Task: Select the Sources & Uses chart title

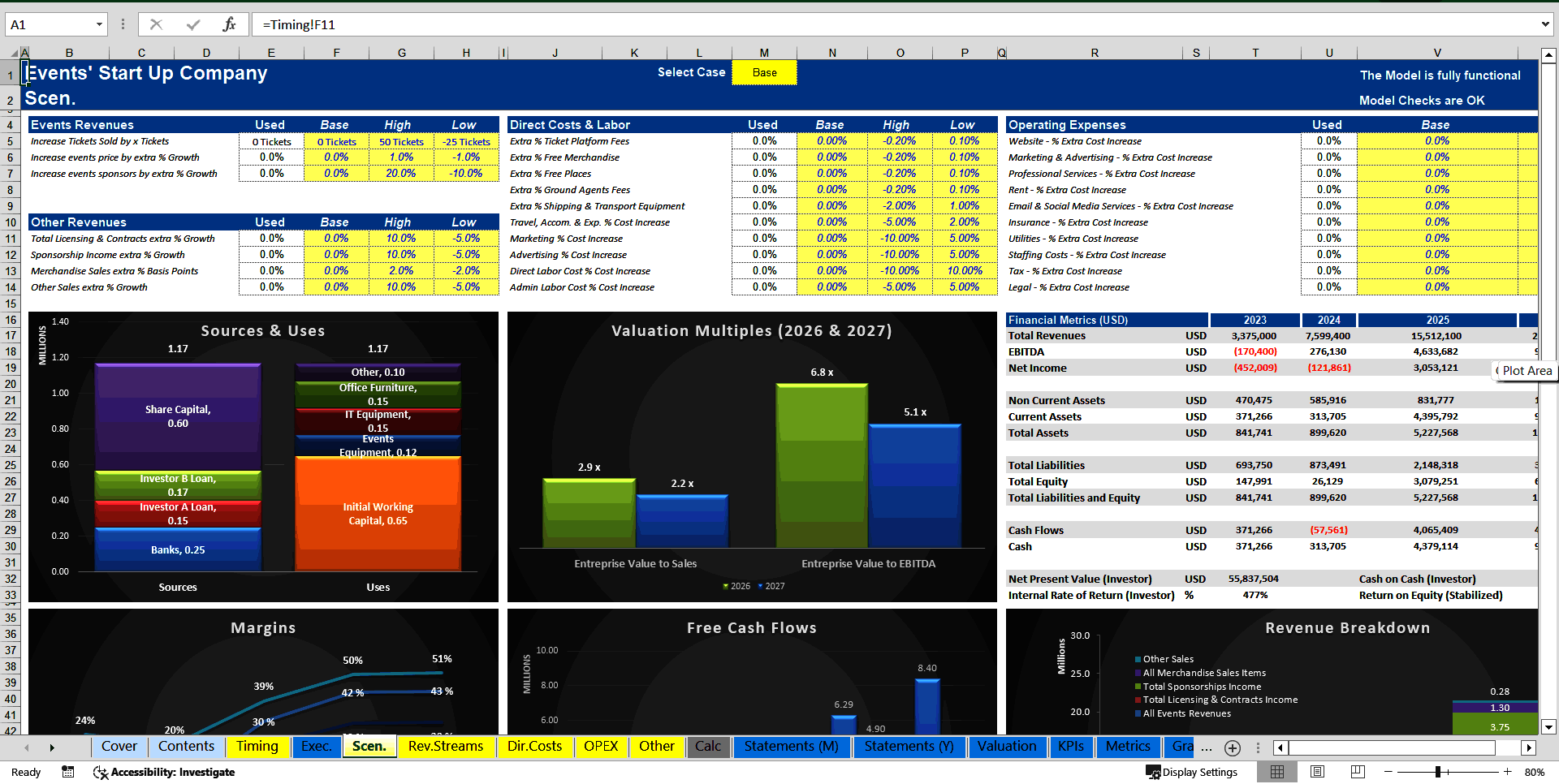Action: (263, 330)
